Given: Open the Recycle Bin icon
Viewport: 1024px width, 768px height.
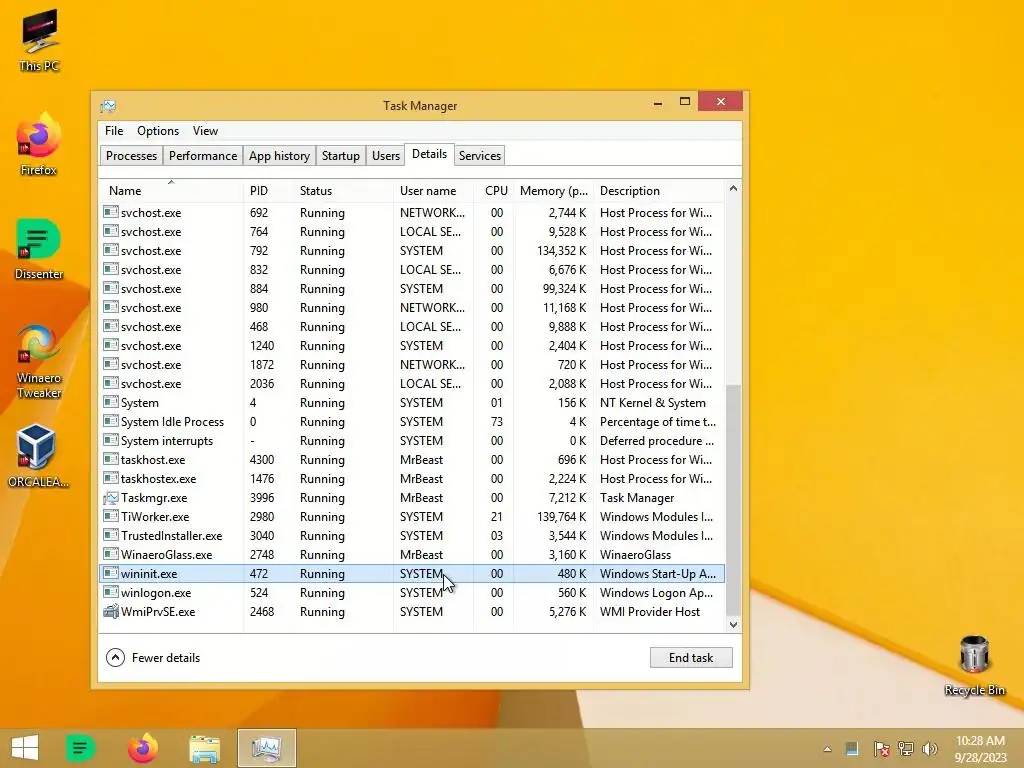Looking at the screenshot, I should click(x=974, y=665).
